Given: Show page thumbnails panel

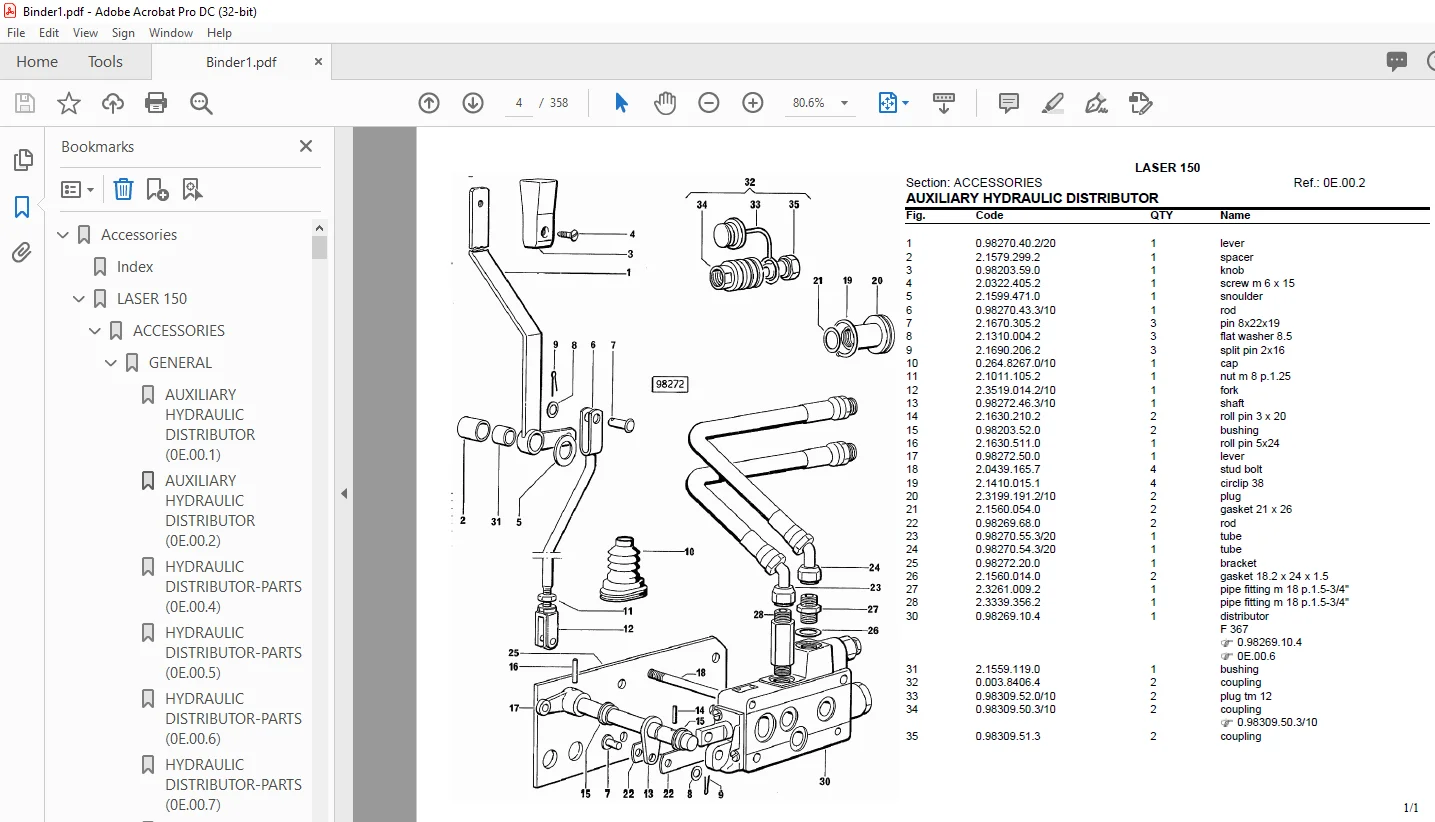Looking at the screenshot, I should coord(22,160).
